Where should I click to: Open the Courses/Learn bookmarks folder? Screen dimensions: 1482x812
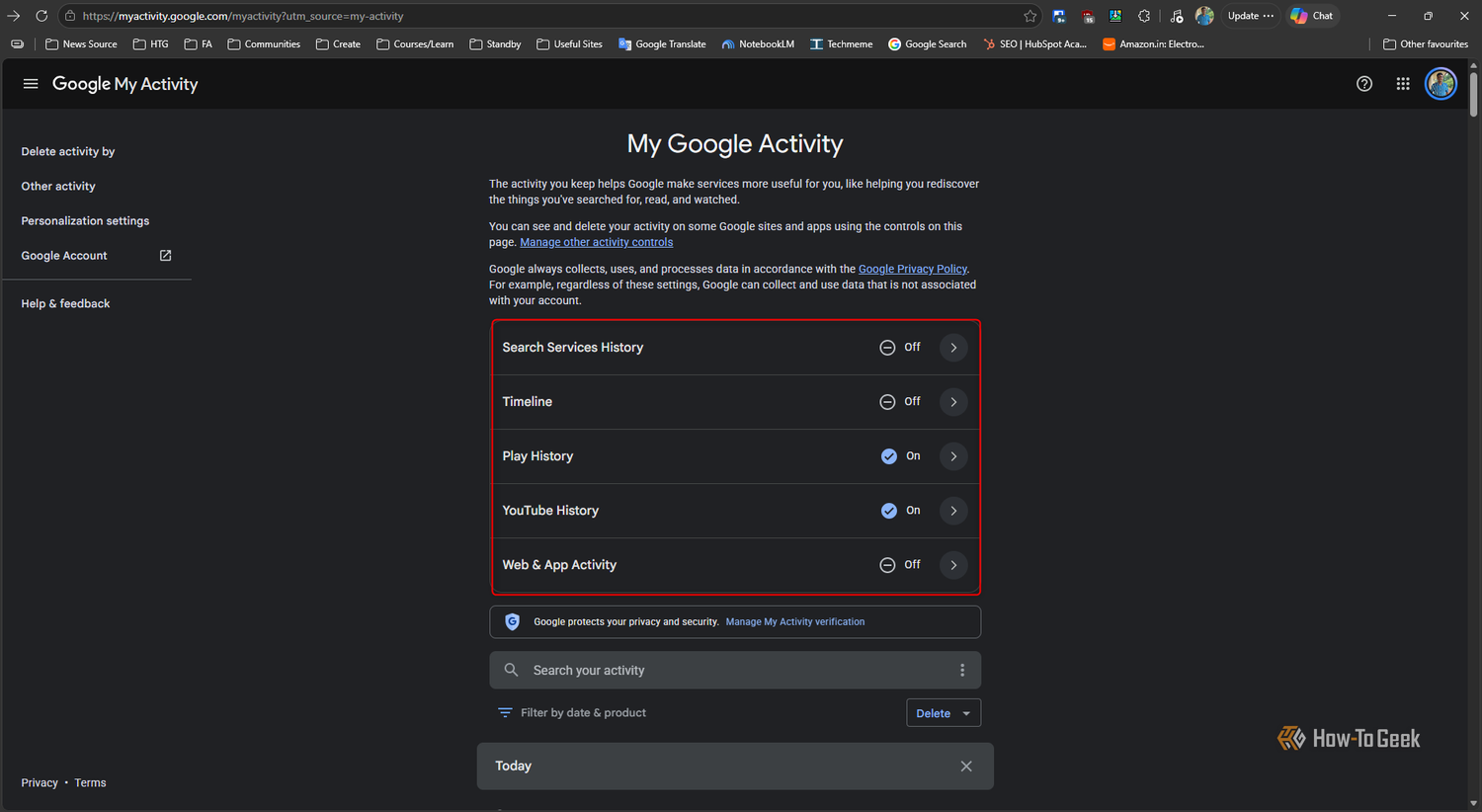point(415,44)
